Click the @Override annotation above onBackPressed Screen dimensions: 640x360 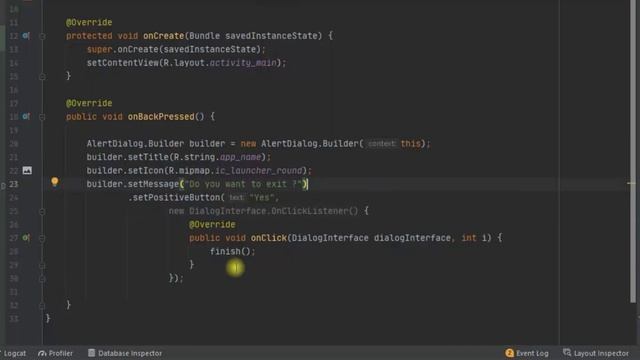point(89,103)
